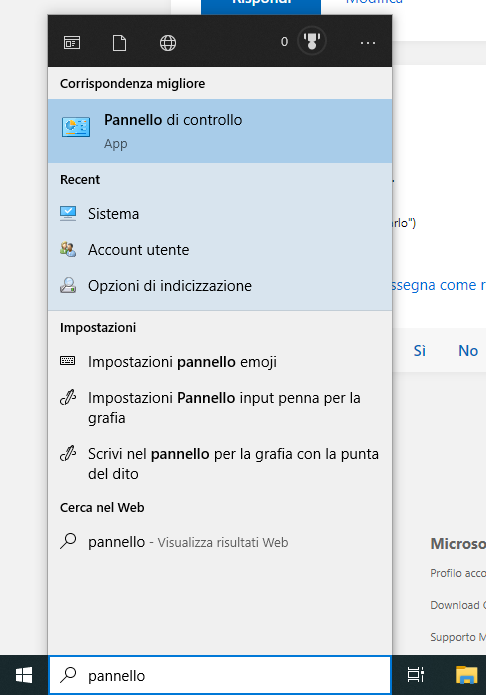Screen dimensions: 486x695
Task: Click the Account utente users icon
Action: pos(68,250)
